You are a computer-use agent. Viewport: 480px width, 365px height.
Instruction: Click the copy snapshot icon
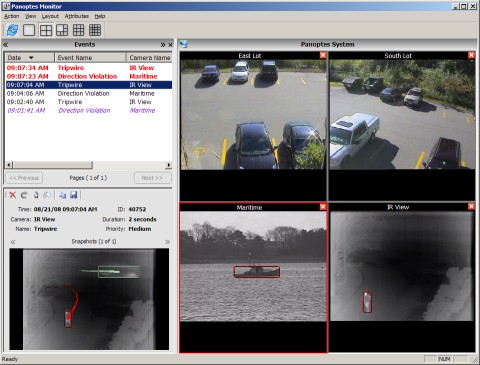pos(62,195)
